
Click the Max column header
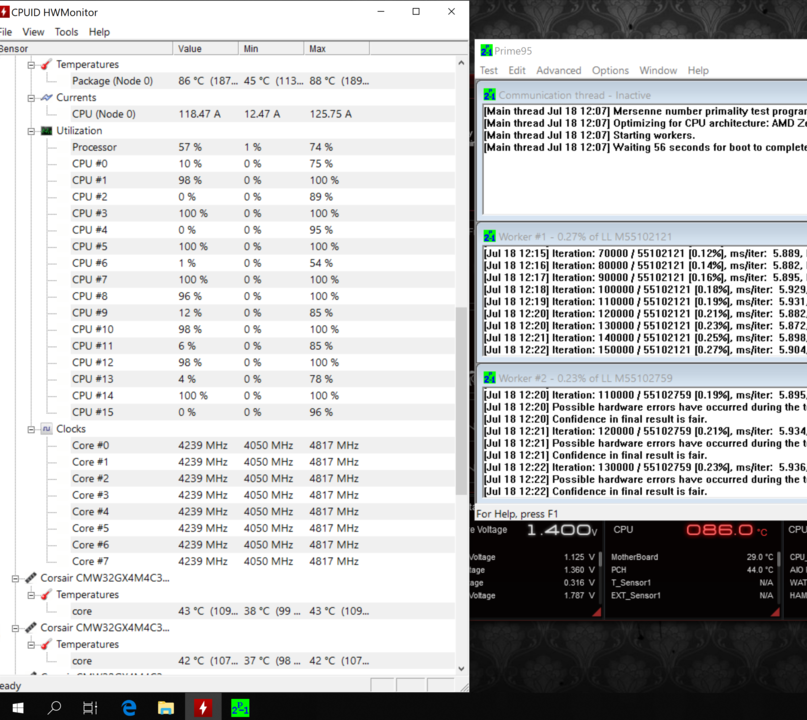click(337, 48)
